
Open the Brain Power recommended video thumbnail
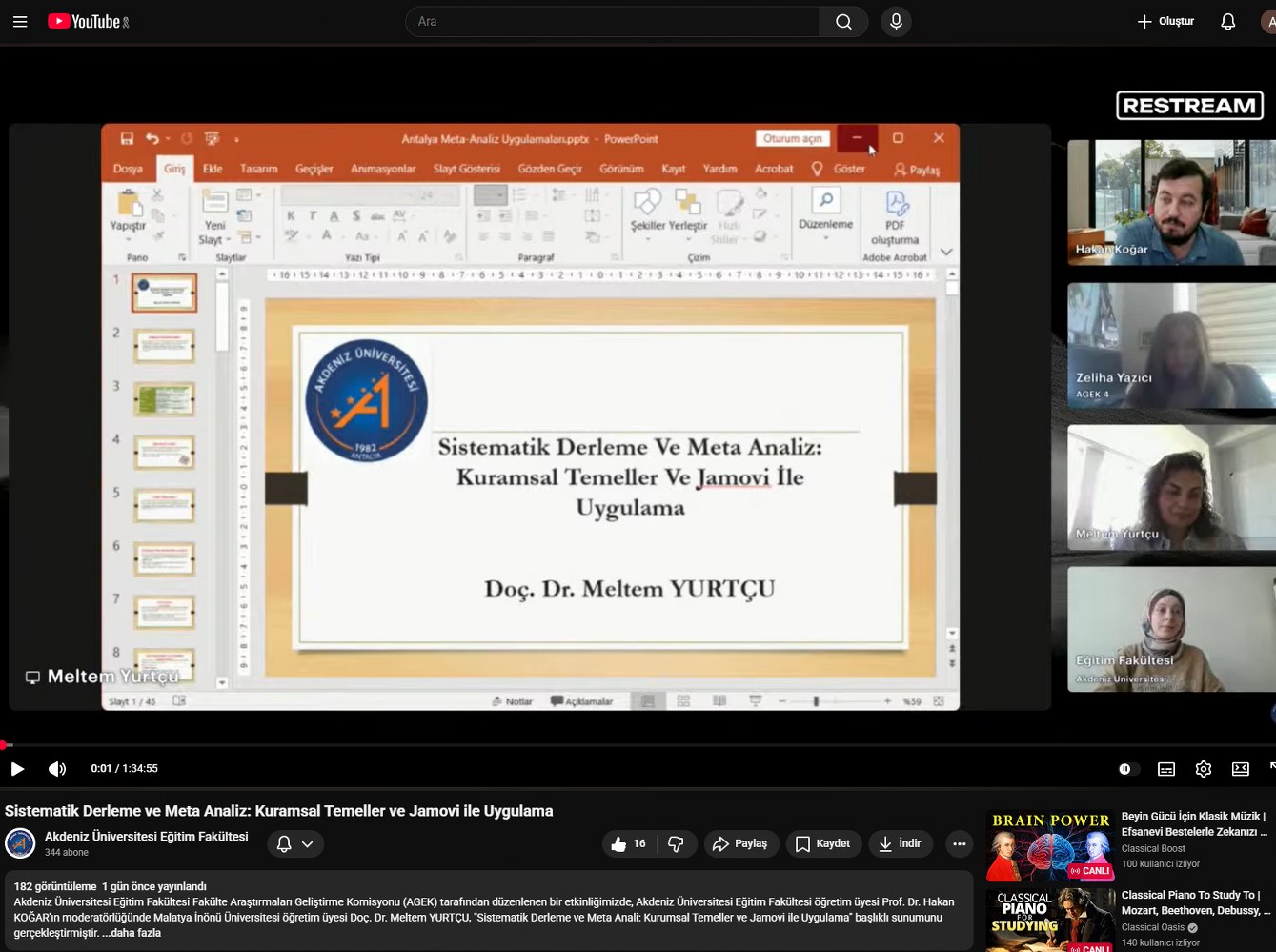point(1050,846)
